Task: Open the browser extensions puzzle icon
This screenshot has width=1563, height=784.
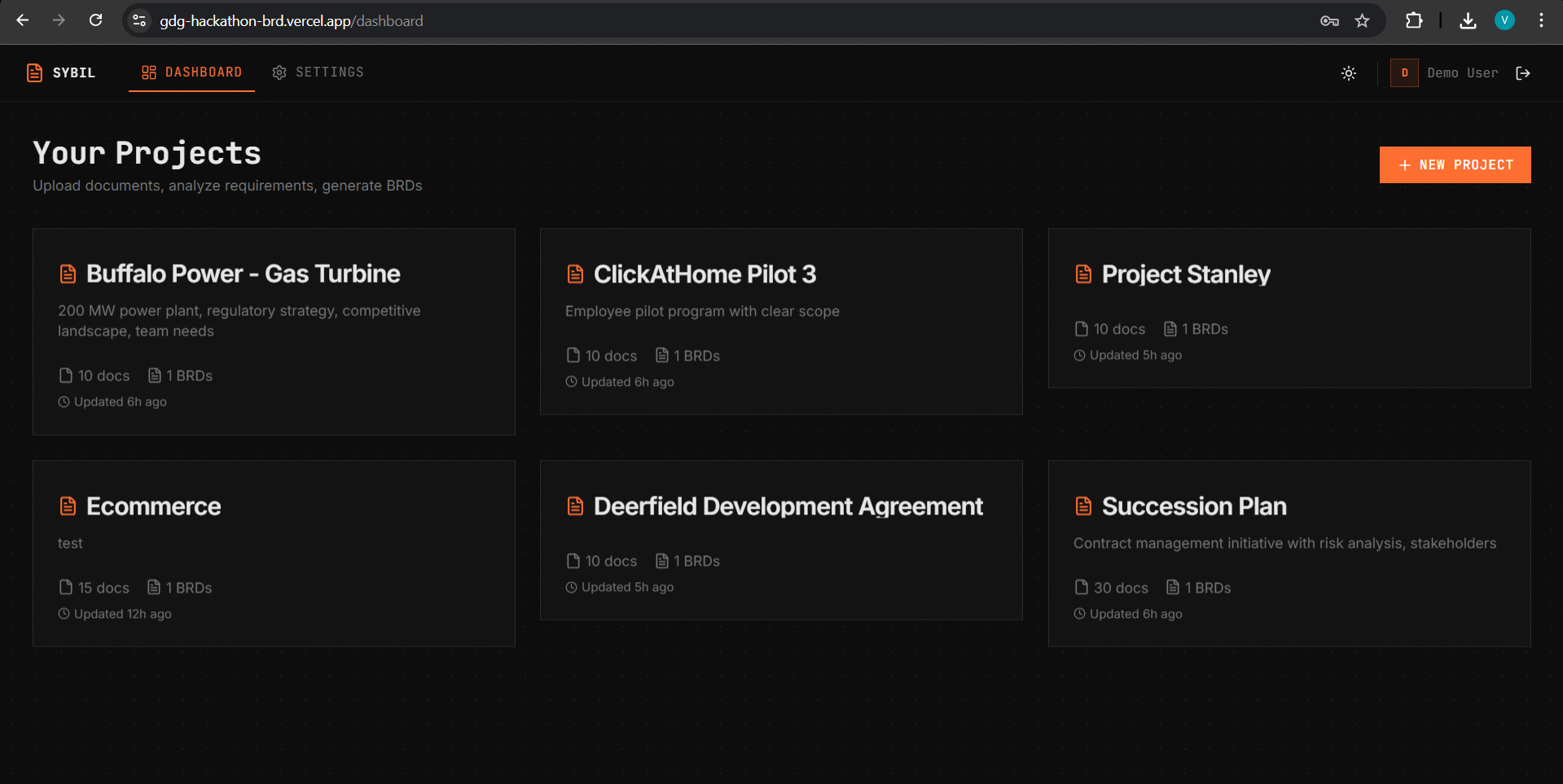Action: pyautogui.click(x=1414, y=21)
